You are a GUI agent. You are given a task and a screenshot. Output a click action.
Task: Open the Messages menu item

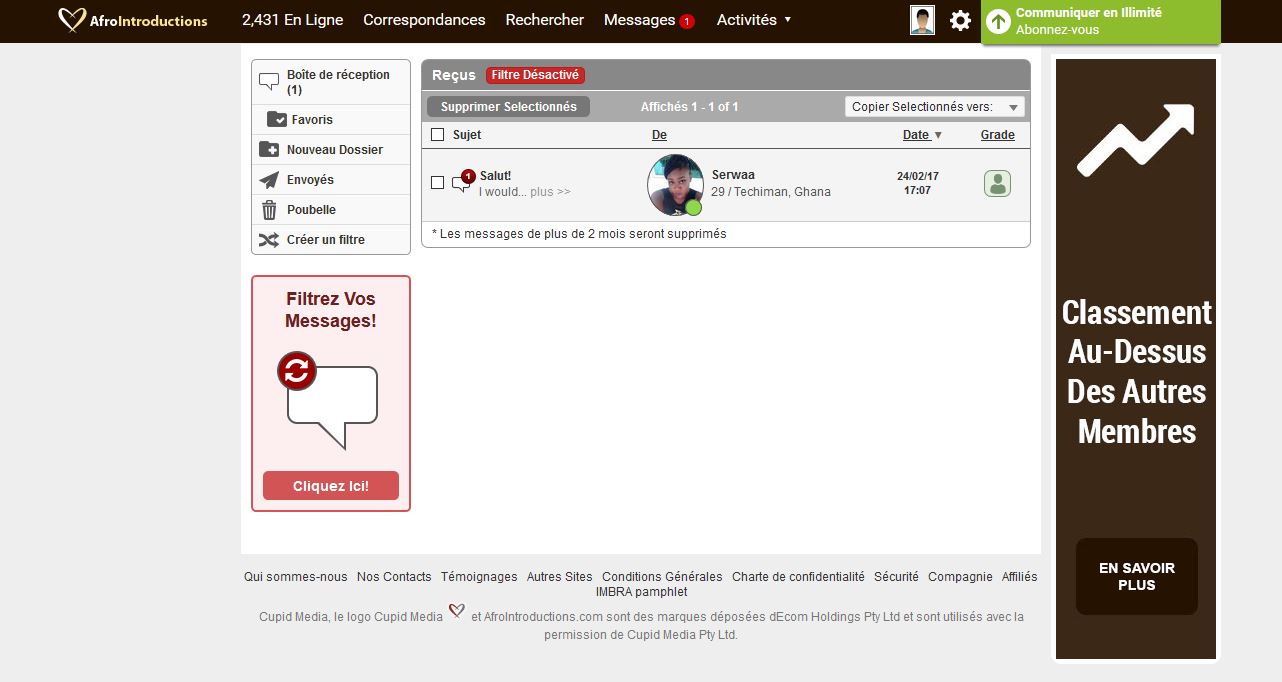pyautogui.click(x=640, y=20)
